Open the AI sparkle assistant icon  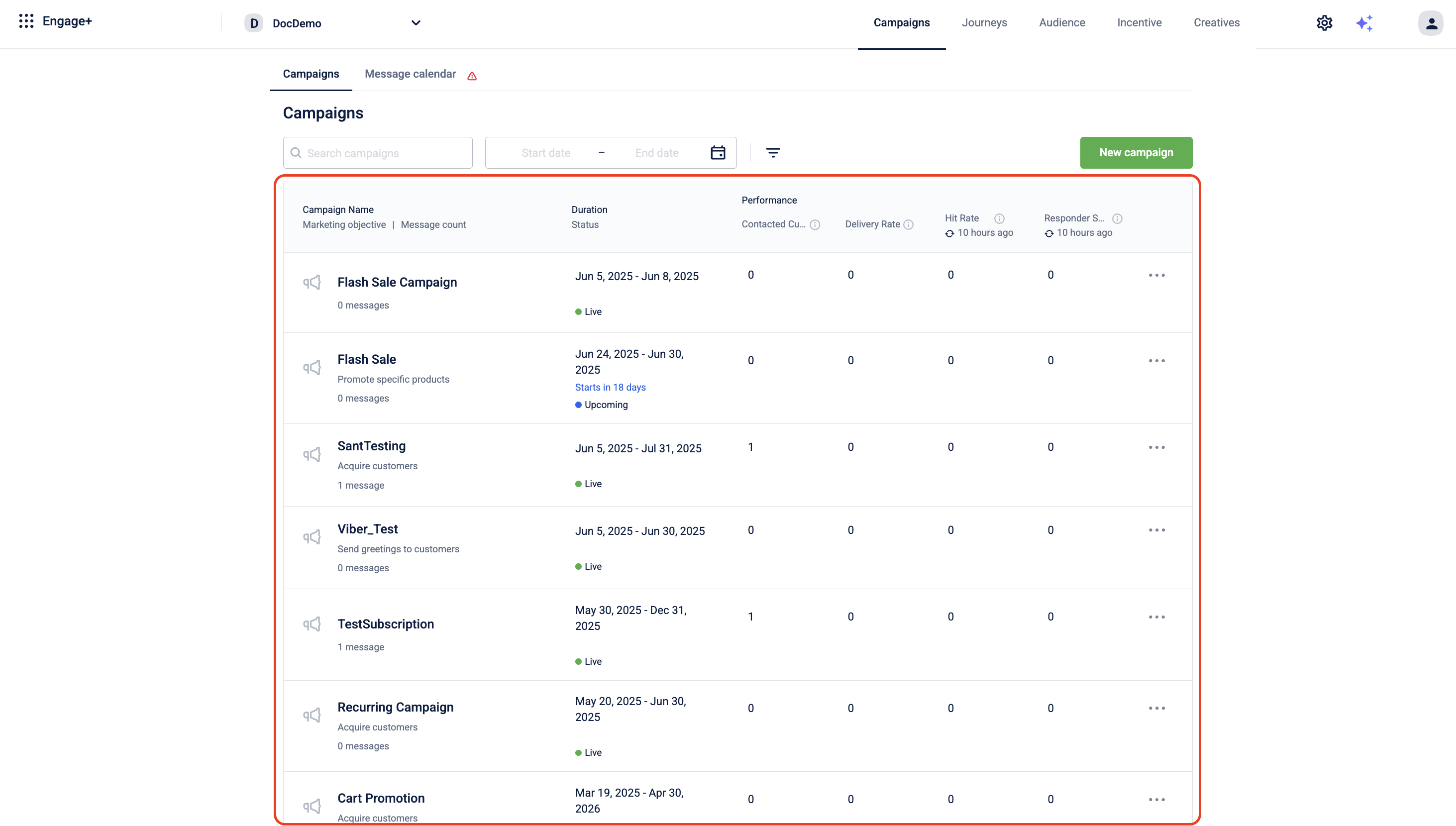1364,23
